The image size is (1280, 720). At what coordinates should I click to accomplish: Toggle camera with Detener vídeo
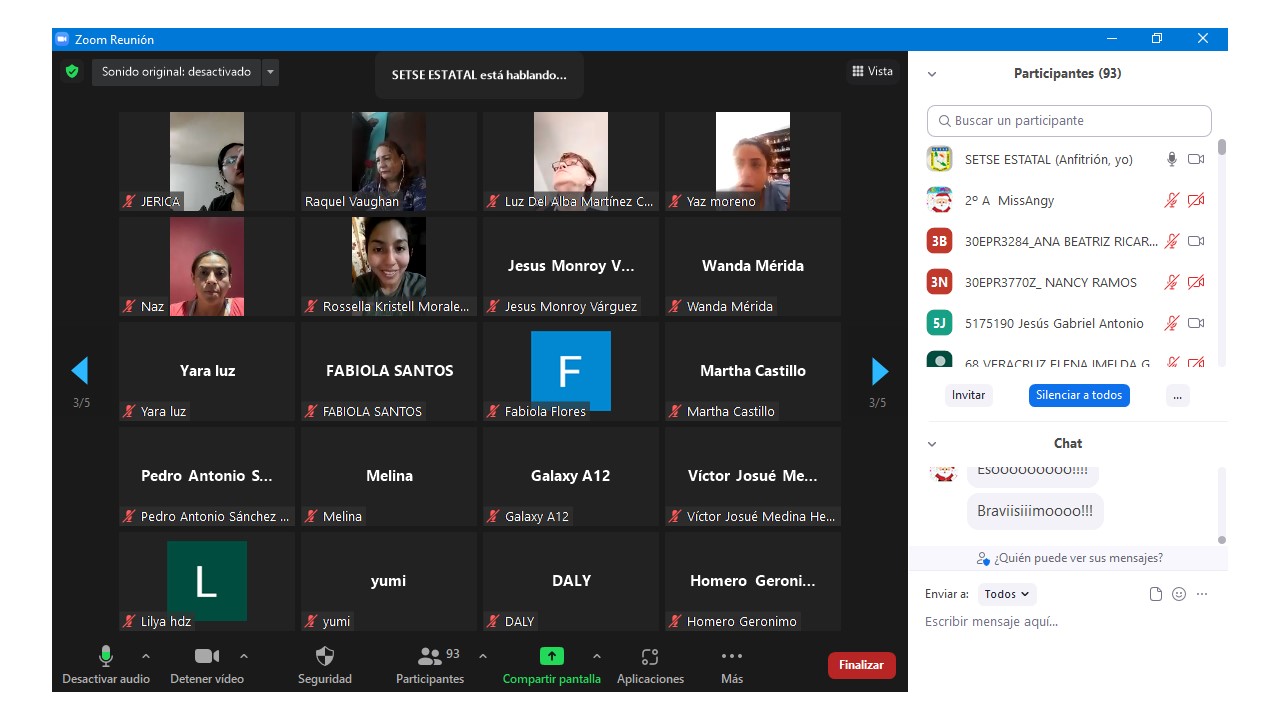(x=207, y=657)
